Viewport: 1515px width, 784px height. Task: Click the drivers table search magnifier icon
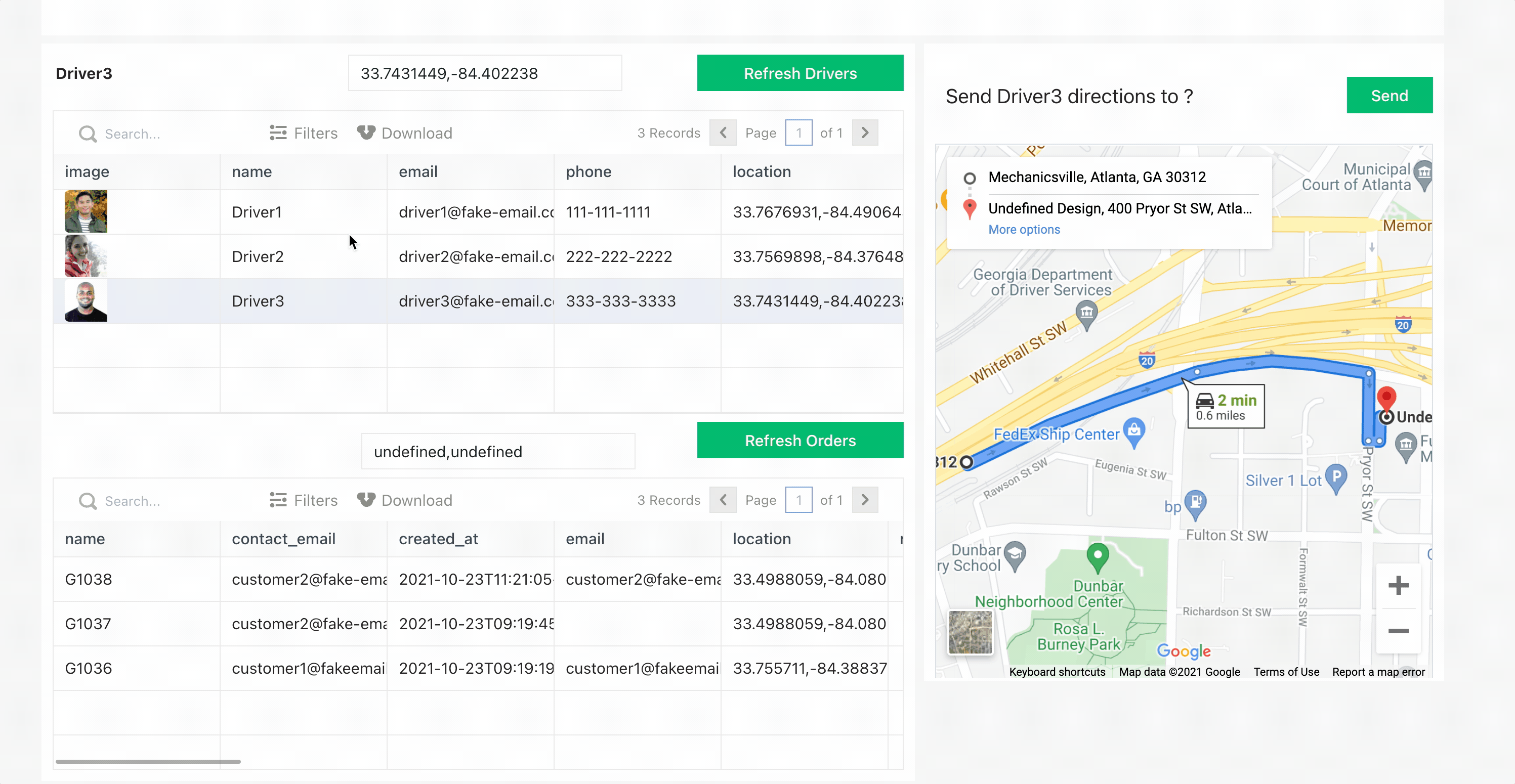(88, 134)
